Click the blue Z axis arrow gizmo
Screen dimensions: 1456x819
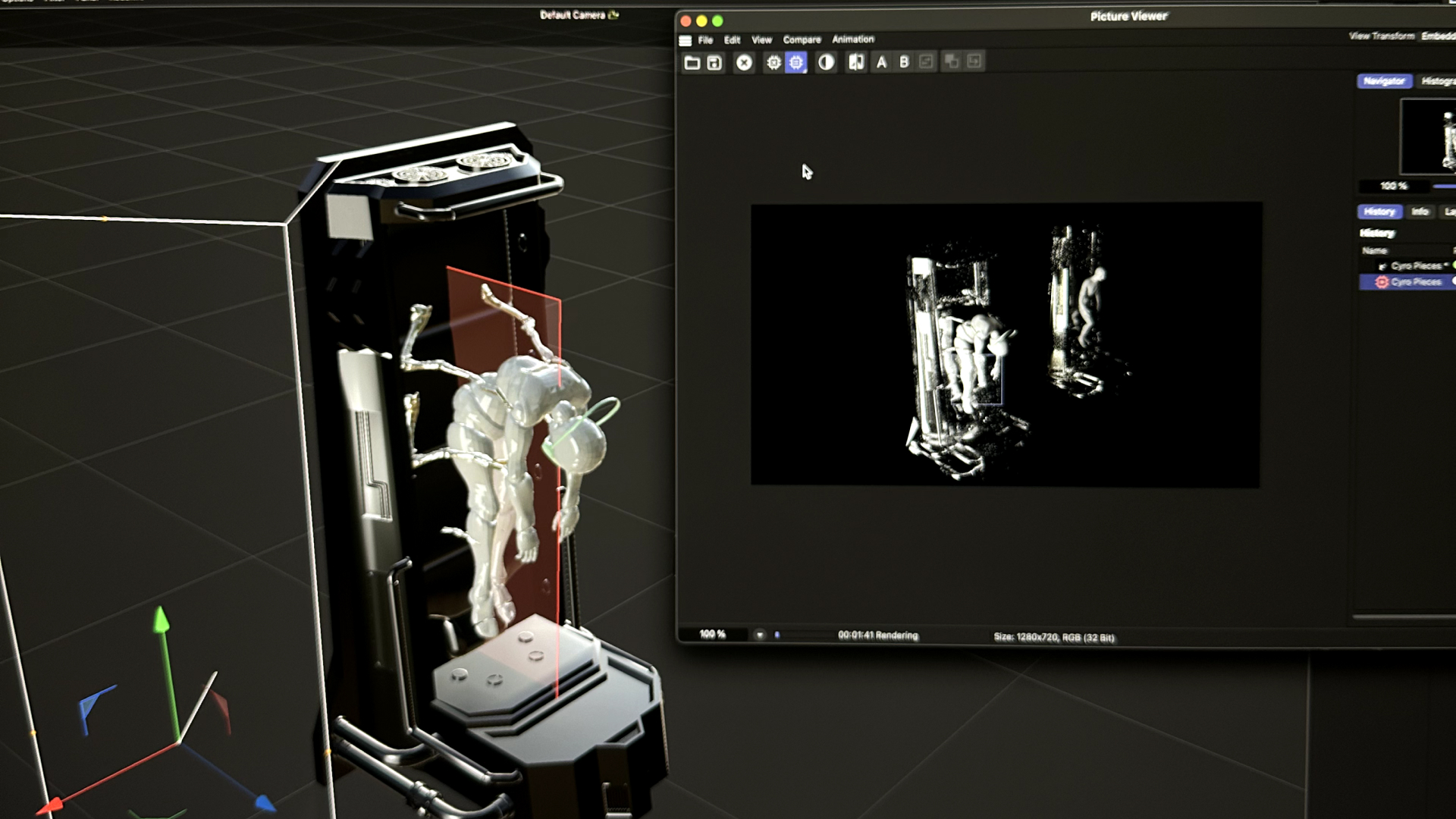coord(265,803)
